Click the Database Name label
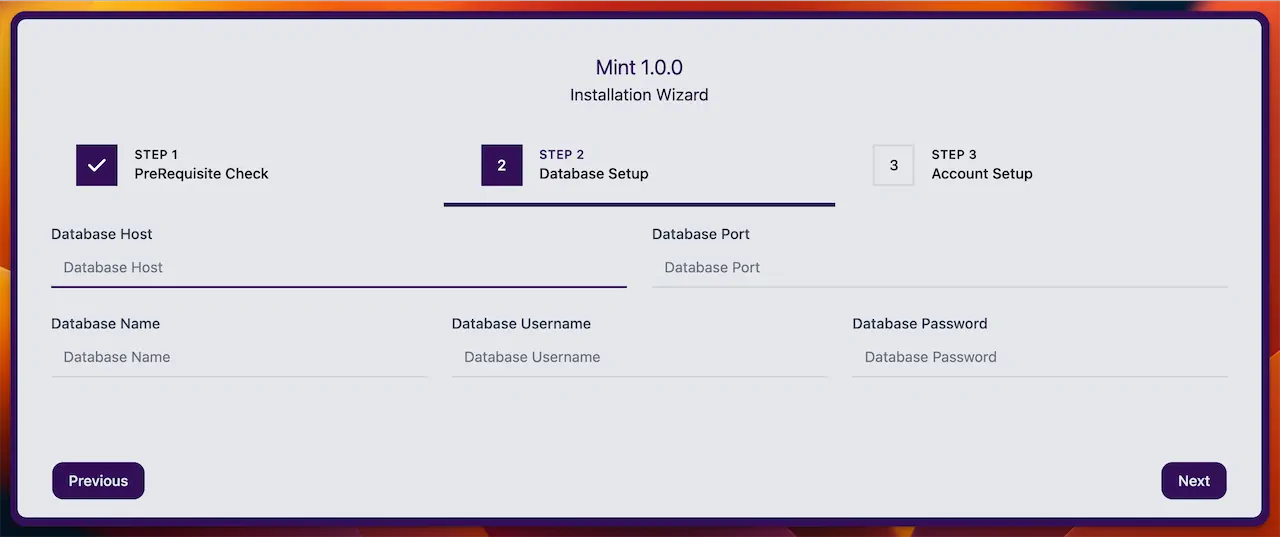 click(x=106, y=324)
